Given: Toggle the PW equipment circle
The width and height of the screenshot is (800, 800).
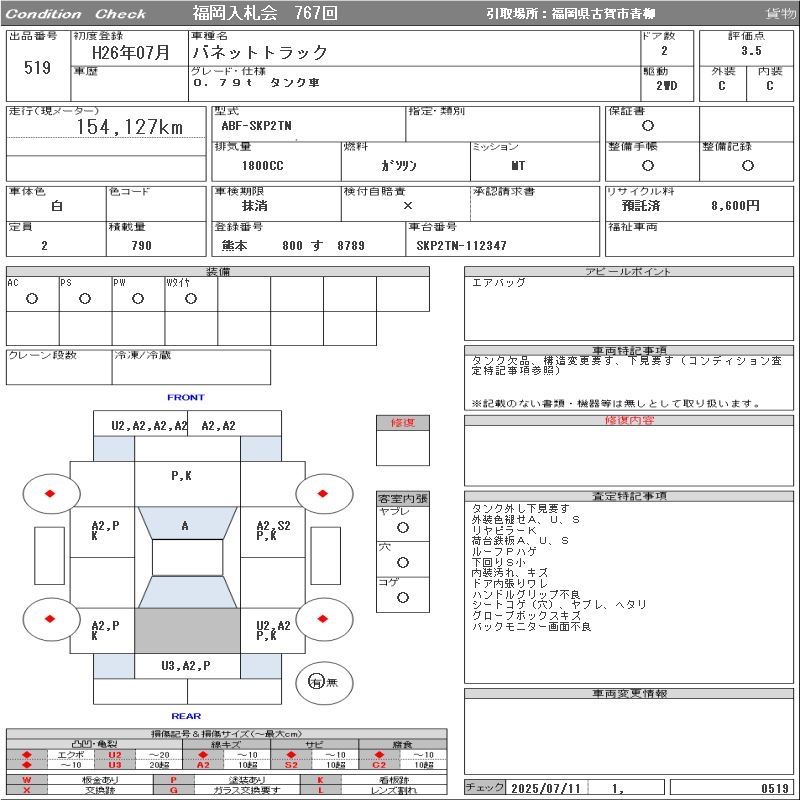Looking at the screenshot, I should [138, 299].
